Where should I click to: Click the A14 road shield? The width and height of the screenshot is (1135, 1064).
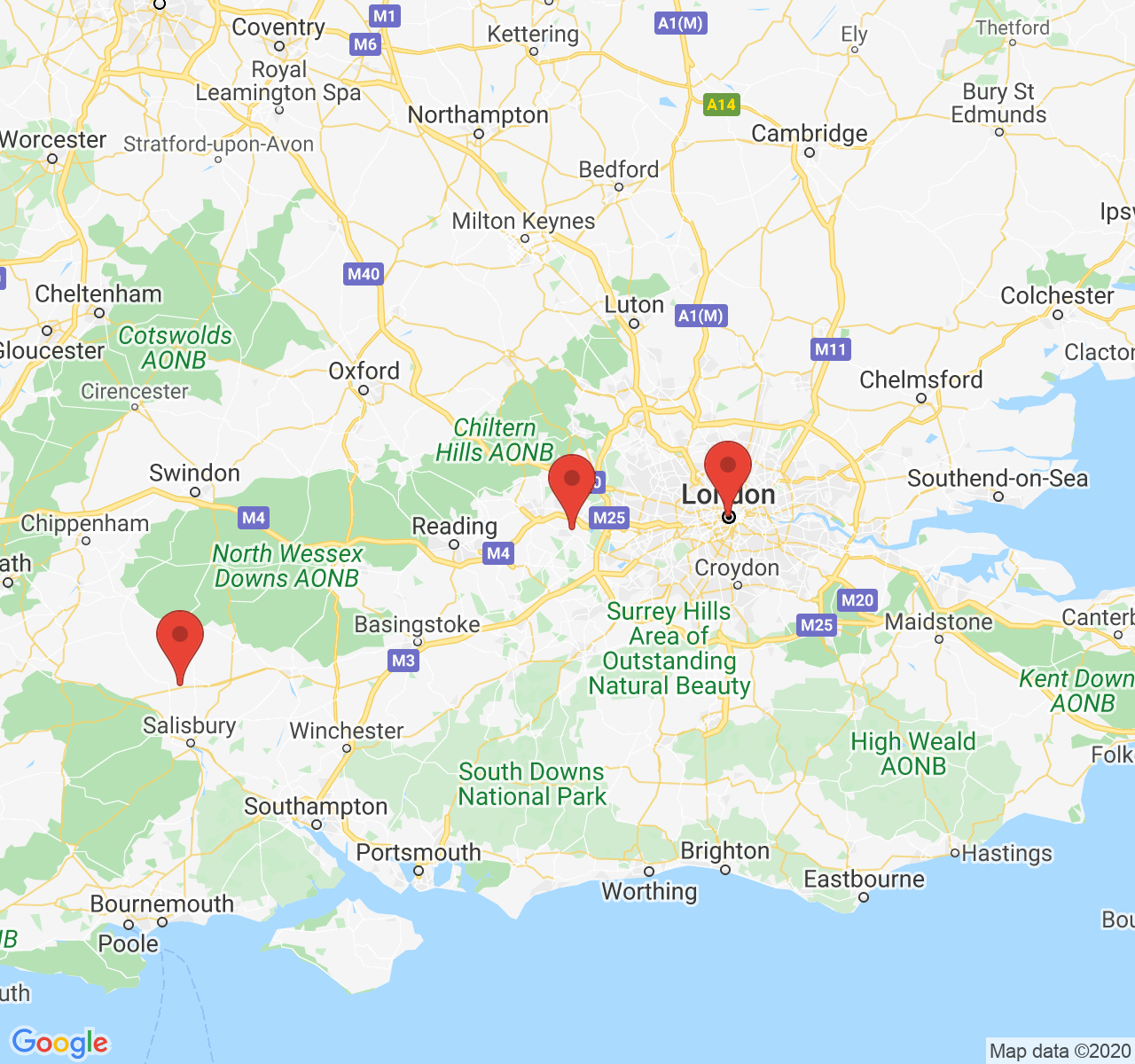(721, 105)
